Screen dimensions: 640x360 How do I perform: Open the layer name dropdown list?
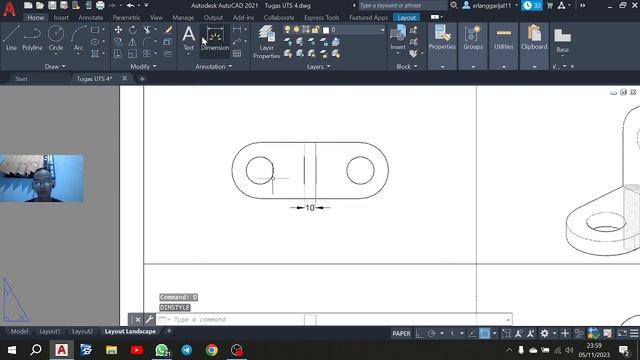pyautogui.click(x=382, y=30)
